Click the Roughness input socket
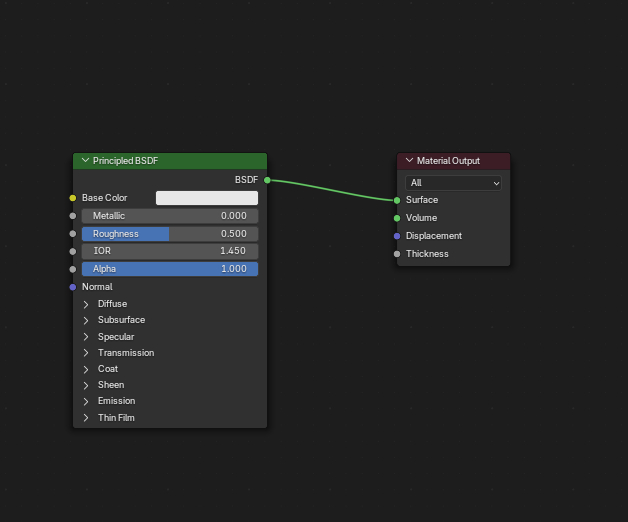This screenshot has width=628, height=522. [x=72, y=234]
